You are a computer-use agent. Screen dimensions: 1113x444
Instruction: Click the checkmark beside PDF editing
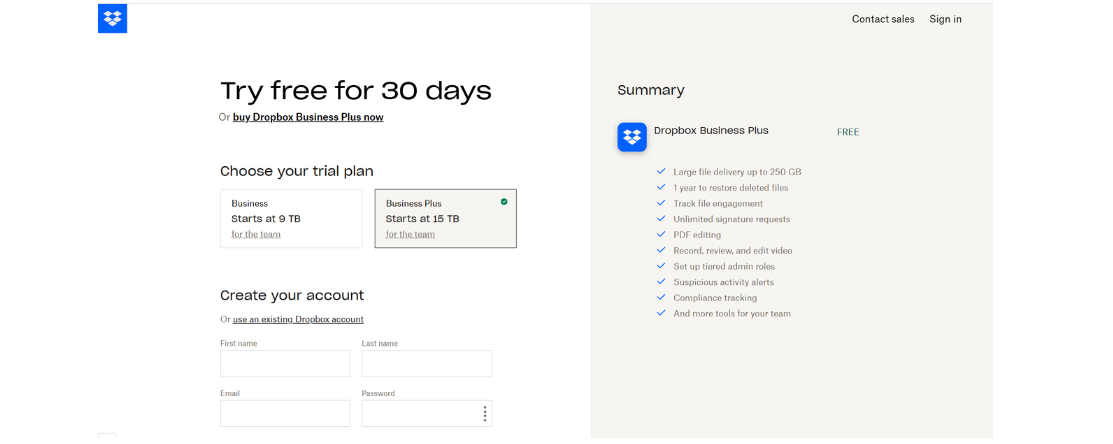pyautogui.click(x=661, y=234)
